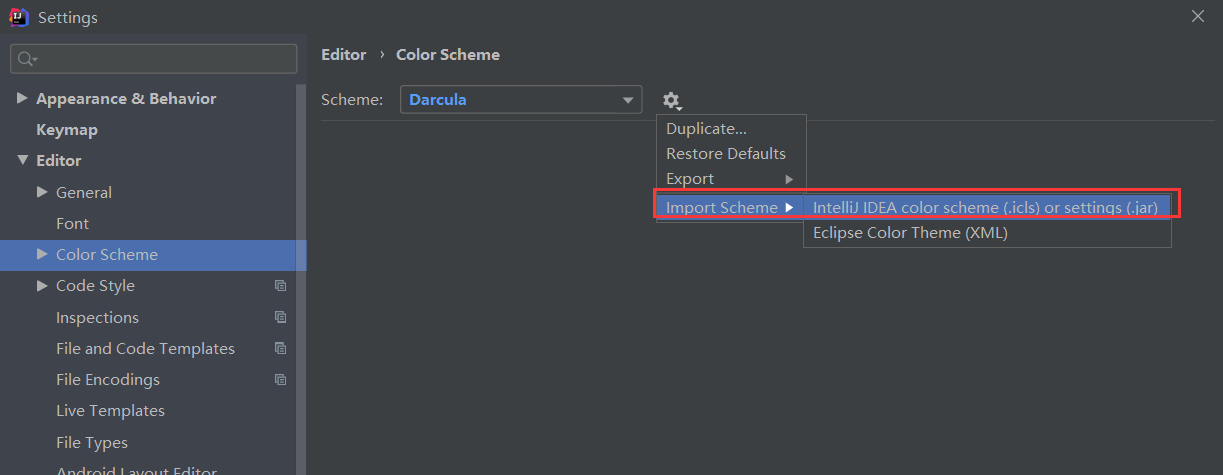
Task: Open the Keymap settings page
Action: (x=67, y=130)
